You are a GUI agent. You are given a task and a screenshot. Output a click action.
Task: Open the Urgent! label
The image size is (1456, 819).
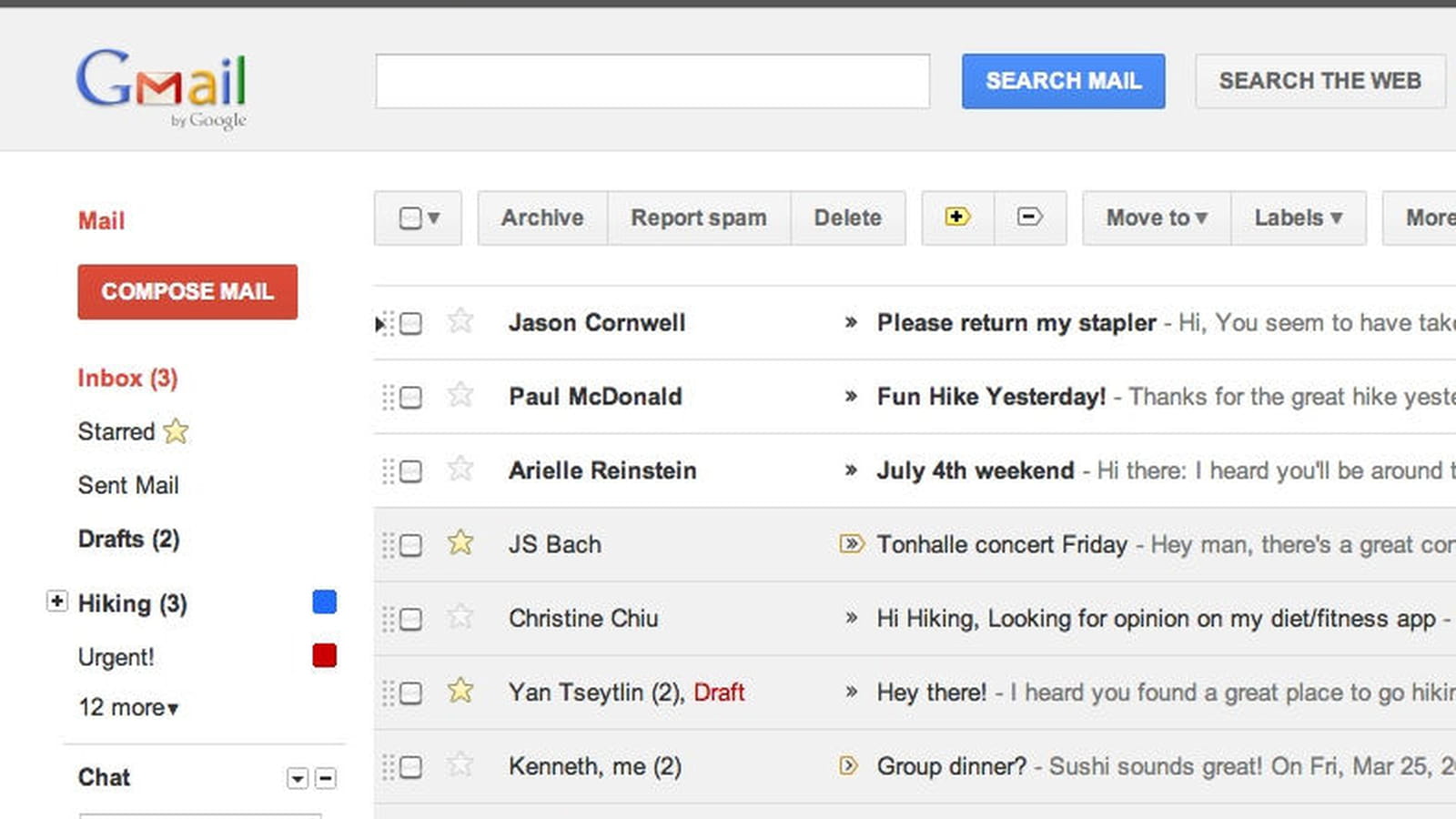click(116, 657)
